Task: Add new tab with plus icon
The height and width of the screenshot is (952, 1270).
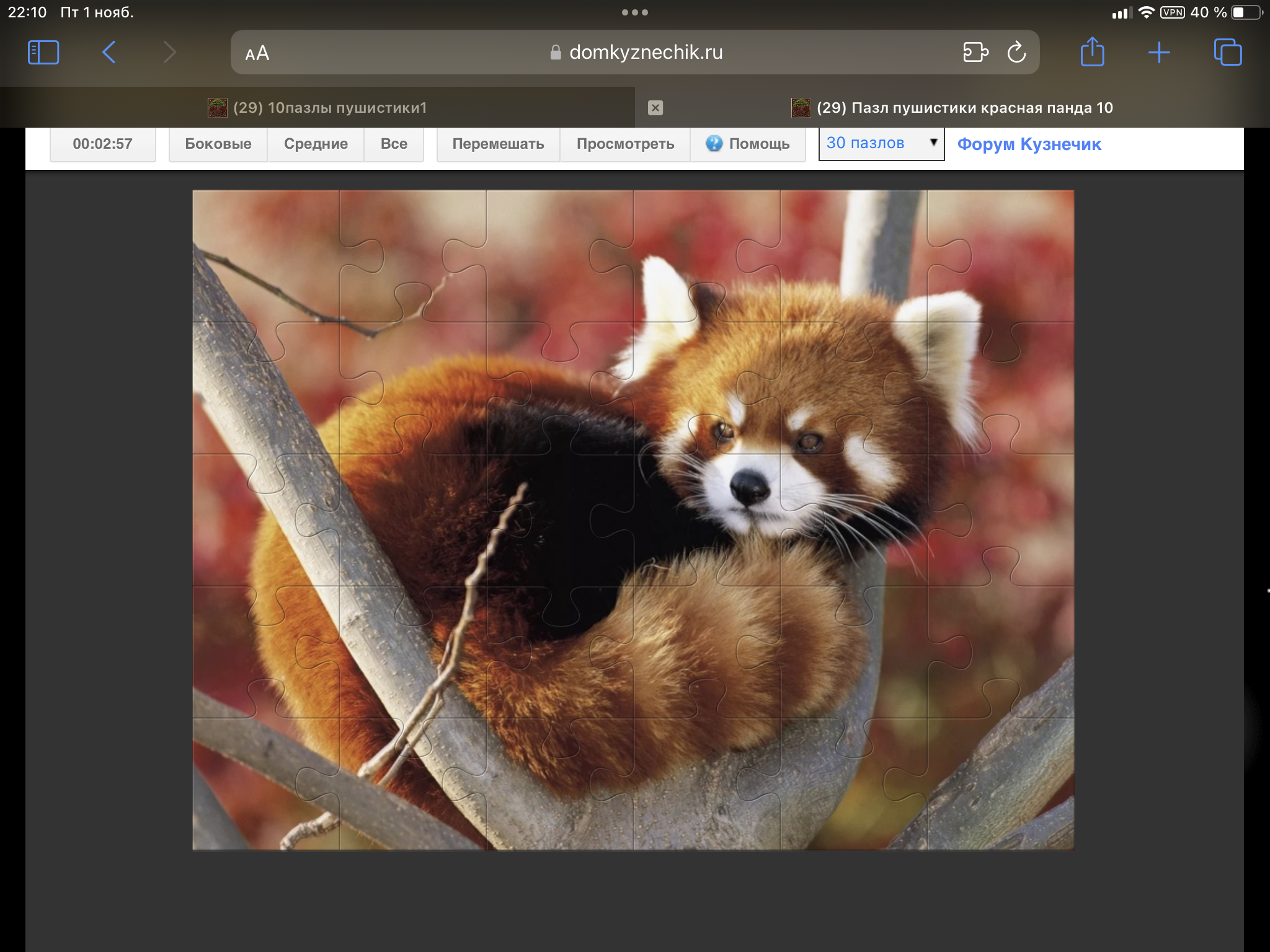Action: pyautogui.click(x=1159, y=53)
